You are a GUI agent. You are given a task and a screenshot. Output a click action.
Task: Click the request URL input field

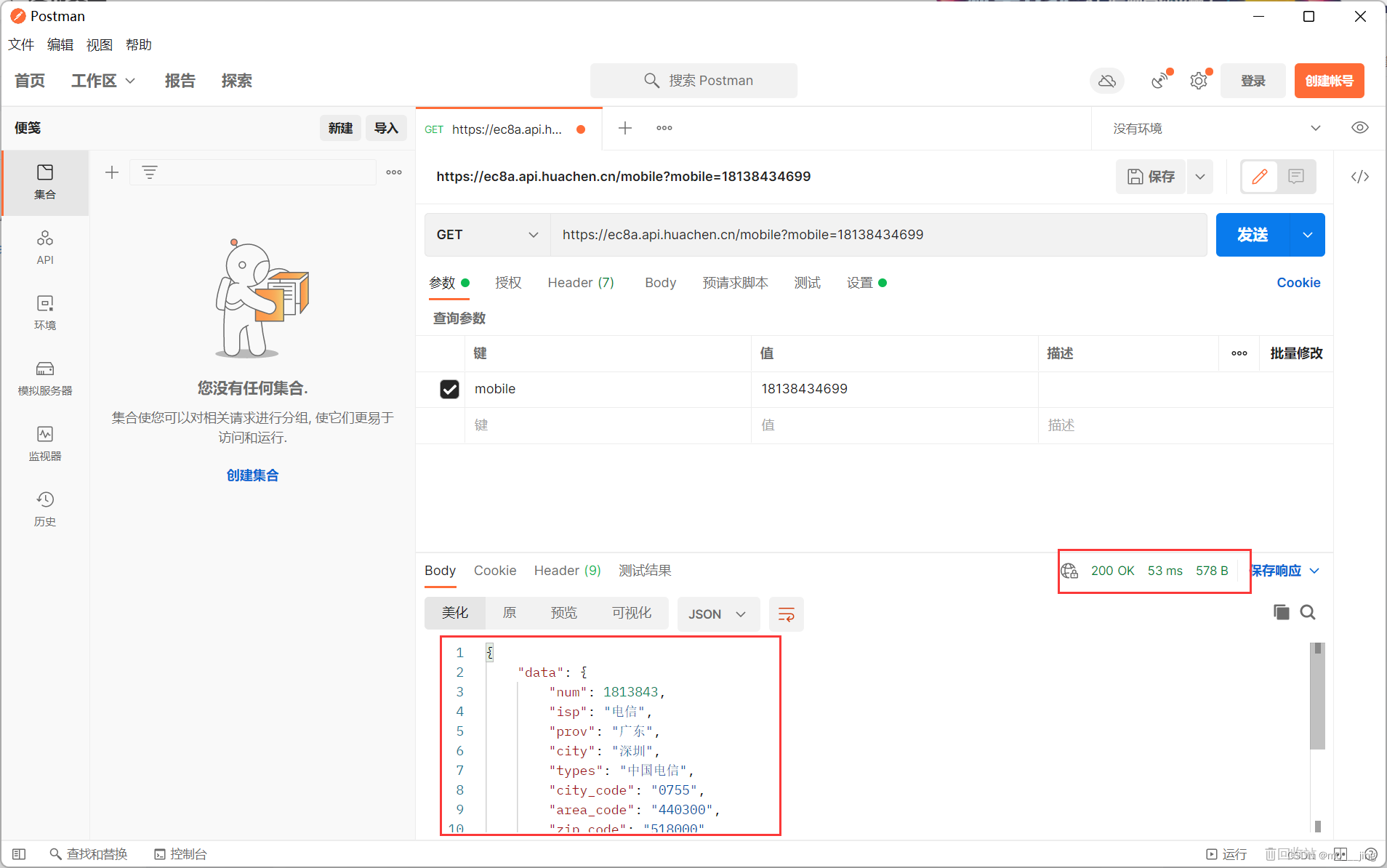tap(878, 235)
